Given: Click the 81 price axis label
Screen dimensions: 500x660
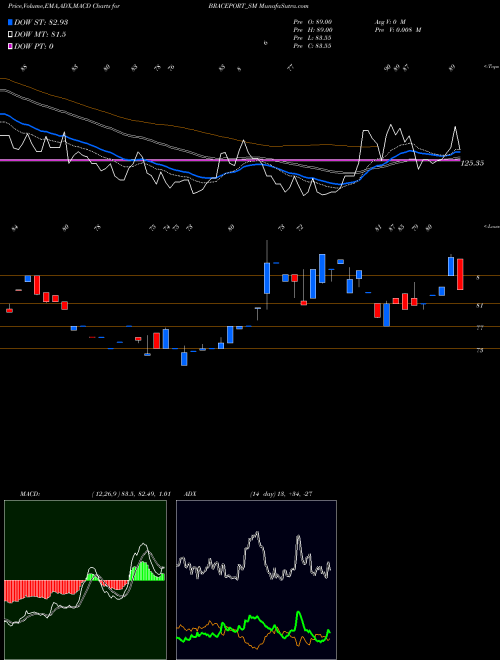Looking at the screenshot, I should 479,306.
